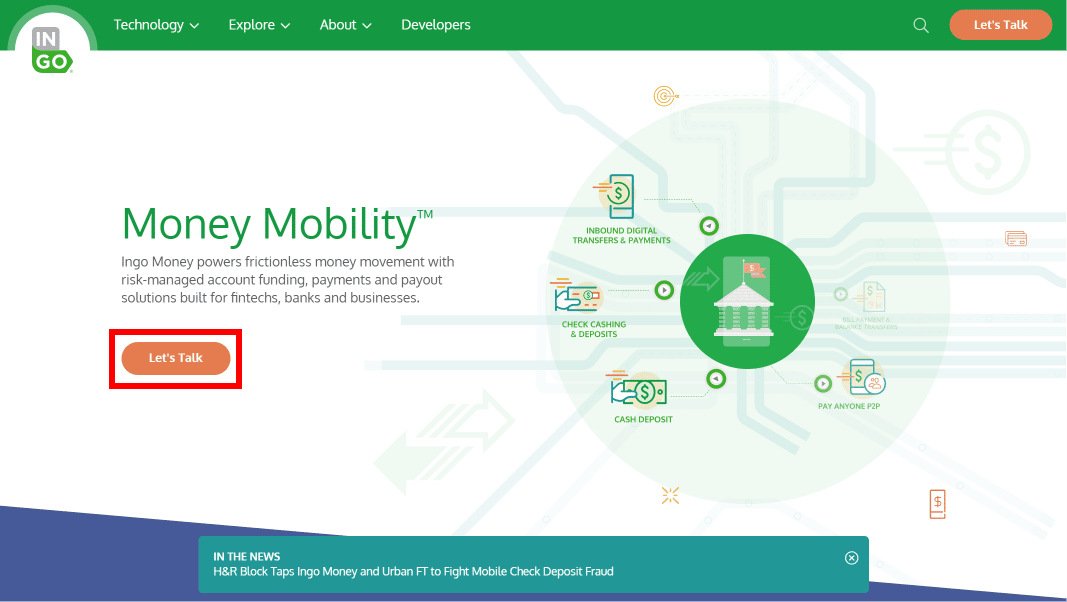Dismiss the In The News banner
The height and width of the screenshot is (602, 1067).
(x=851, y=558)
